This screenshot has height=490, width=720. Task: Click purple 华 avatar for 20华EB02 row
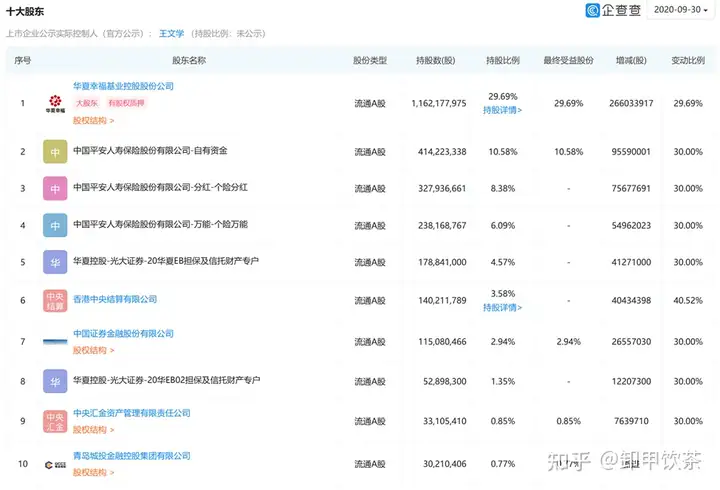coord(55,381)
